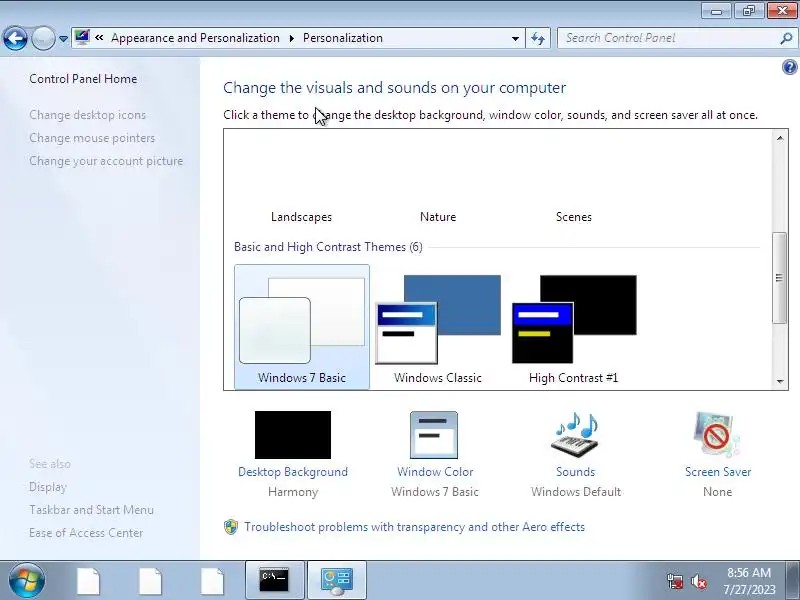Click the Control Panel icon in address bar
This screenshot has height=600, width=800.
click(82, 38)
